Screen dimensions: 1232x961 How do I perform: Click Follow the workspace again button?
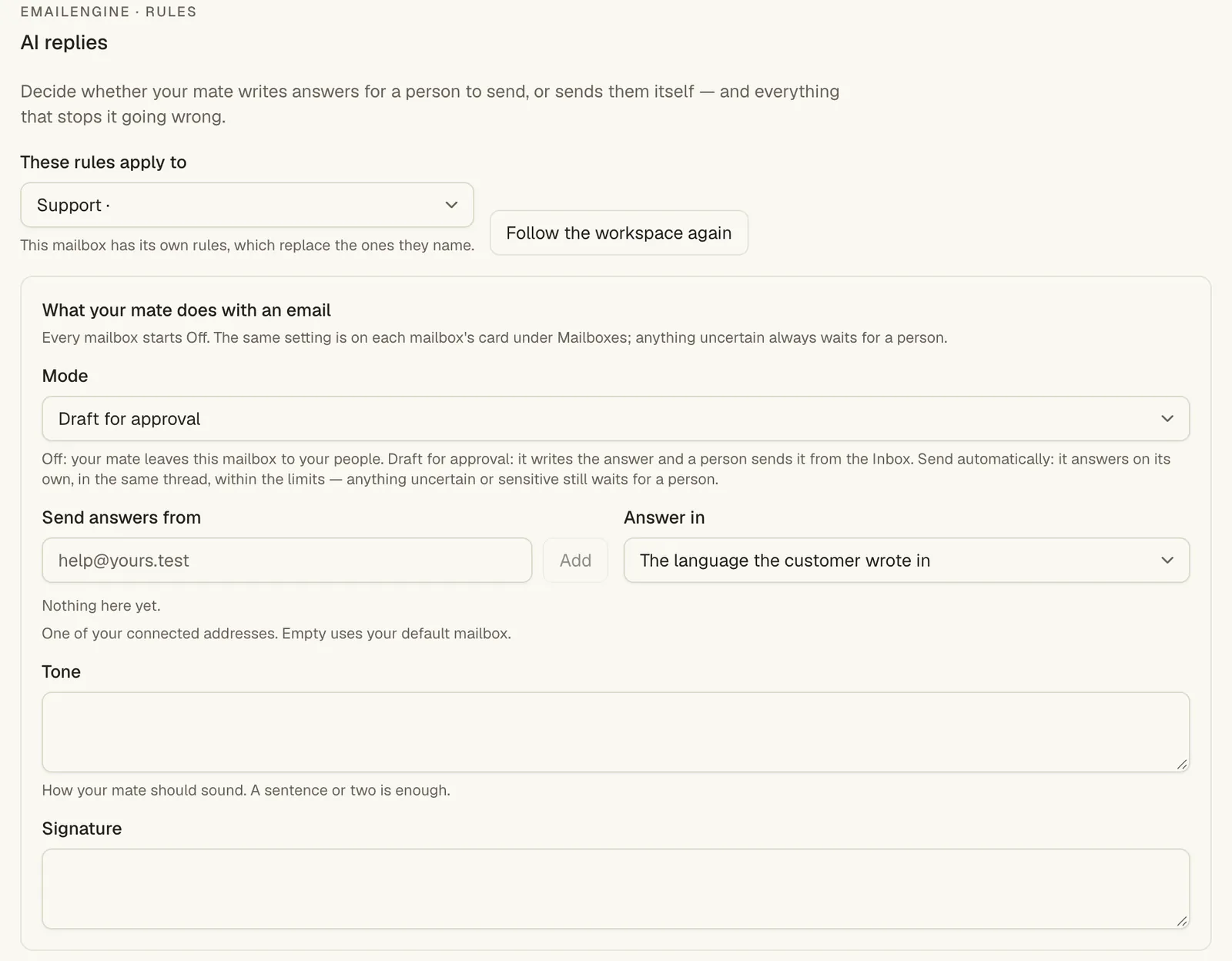coord(619,233)
